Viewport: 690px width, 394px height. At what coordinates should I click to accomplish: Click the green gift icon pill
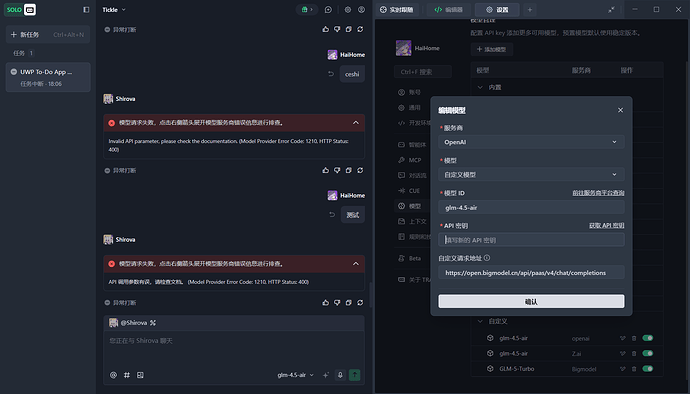(307, 10)
